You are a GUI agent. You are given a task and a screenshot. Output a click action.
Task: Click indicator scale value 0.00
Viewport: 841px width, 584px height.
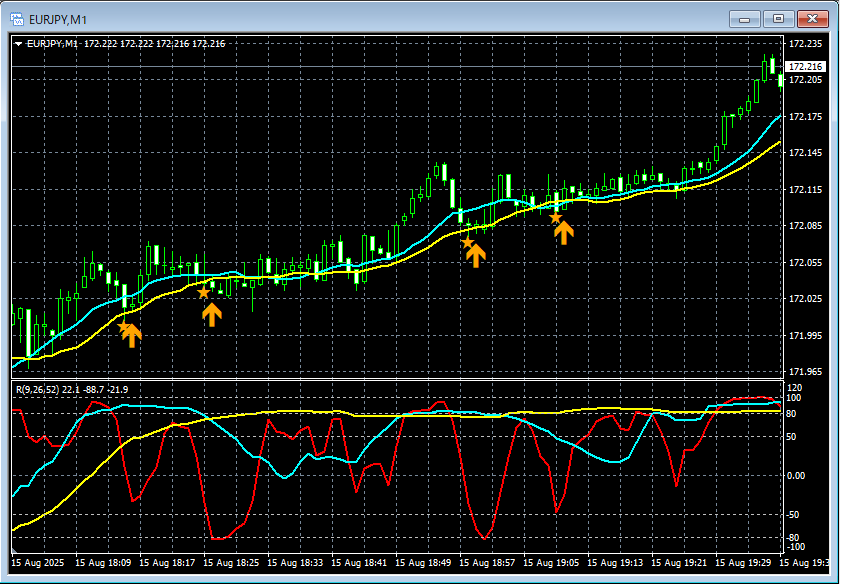(796, 476)
